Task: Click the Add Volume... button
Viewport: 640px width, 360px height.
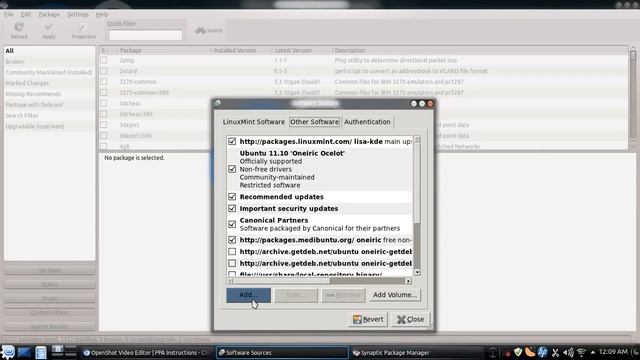Action: [x=395, y=295]
